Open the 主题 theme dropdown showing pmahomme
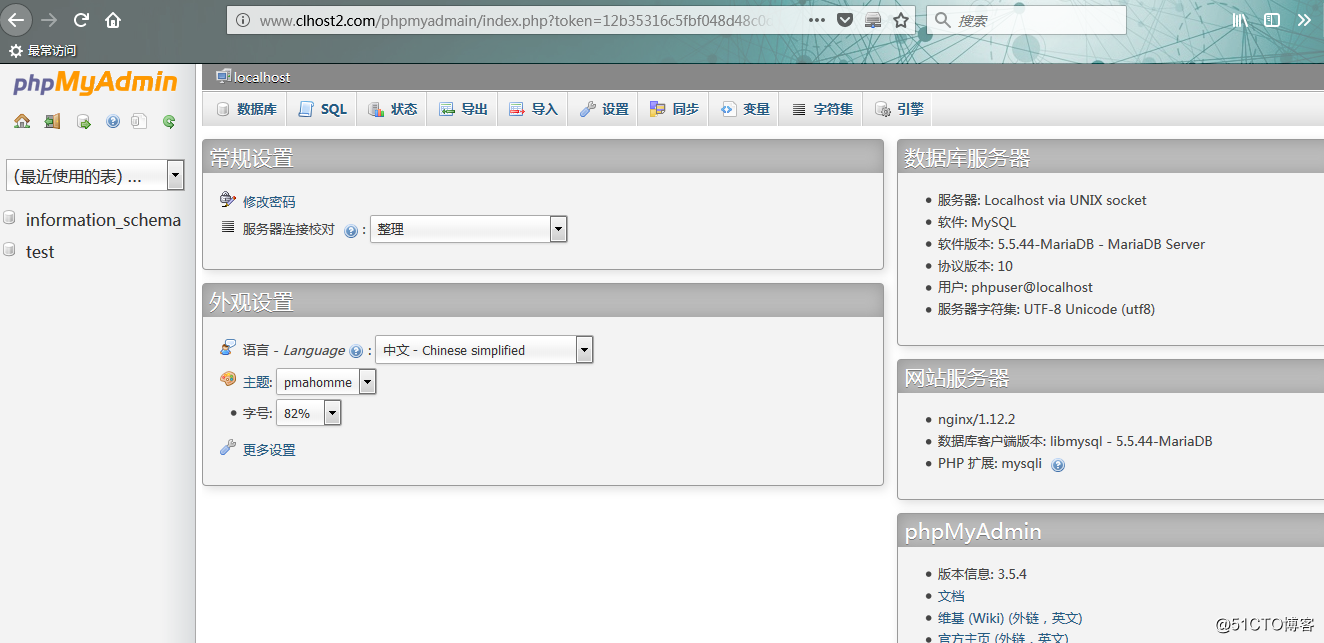Screen dimensions: 1324x643 click(326, 382)
